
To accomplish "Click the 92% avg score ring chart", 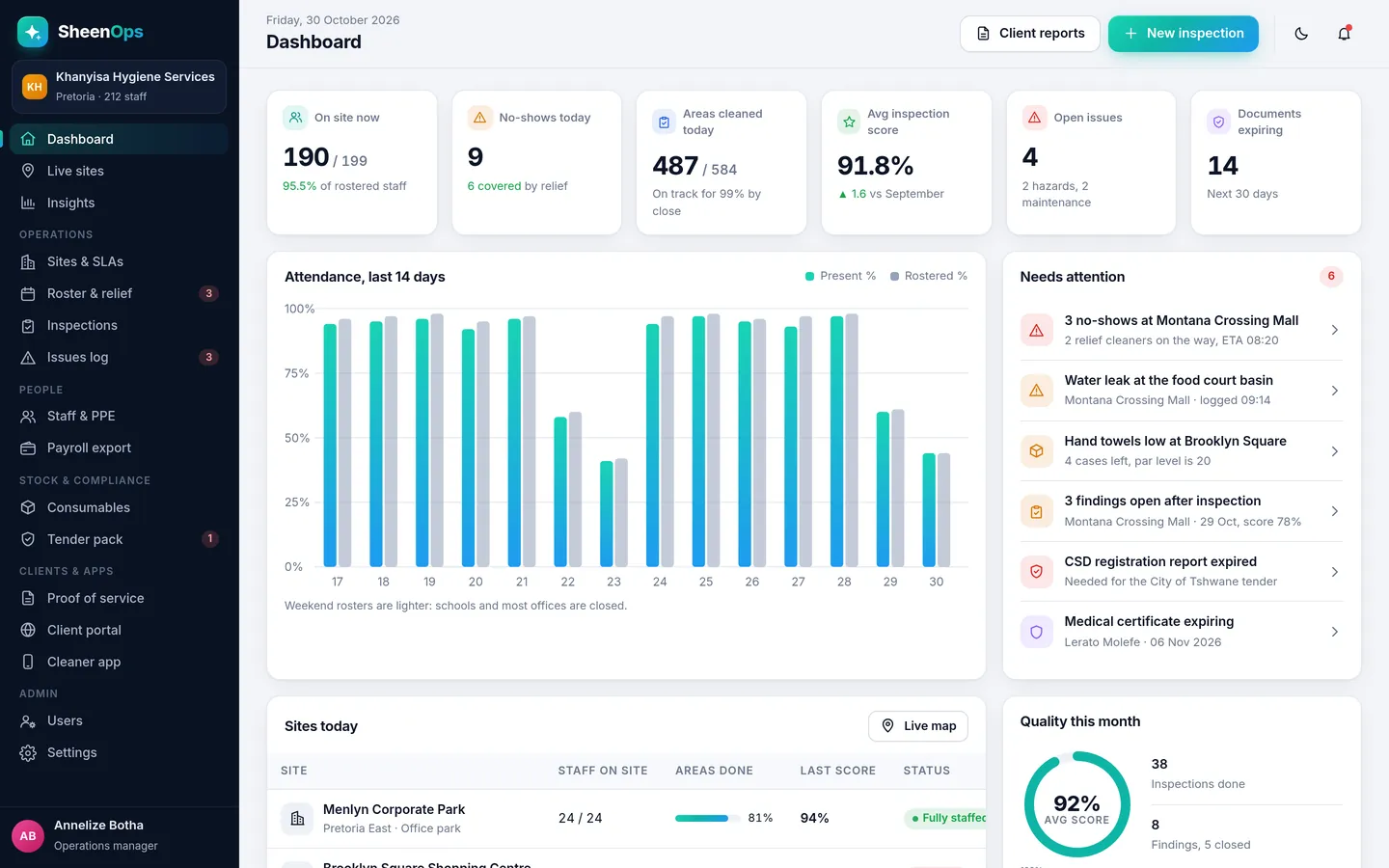I will [1076, 804].
